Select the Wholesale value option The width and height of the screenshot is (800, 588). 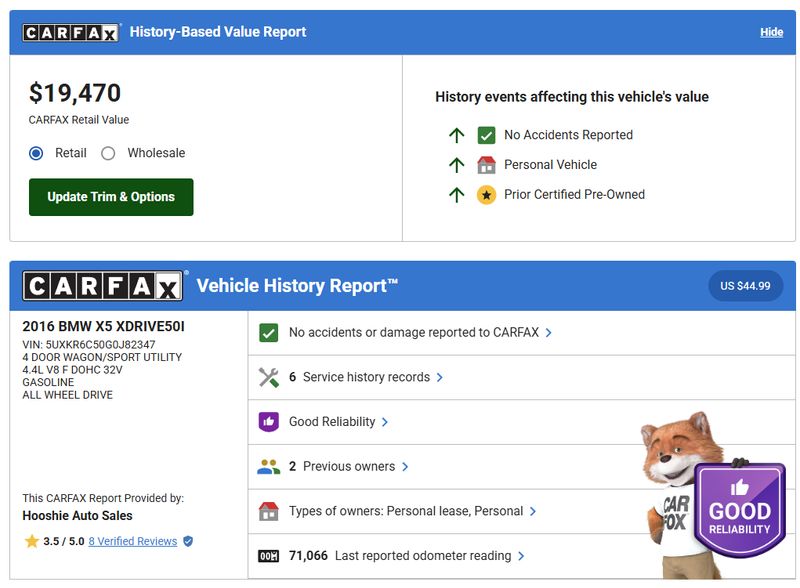(108, 153)
